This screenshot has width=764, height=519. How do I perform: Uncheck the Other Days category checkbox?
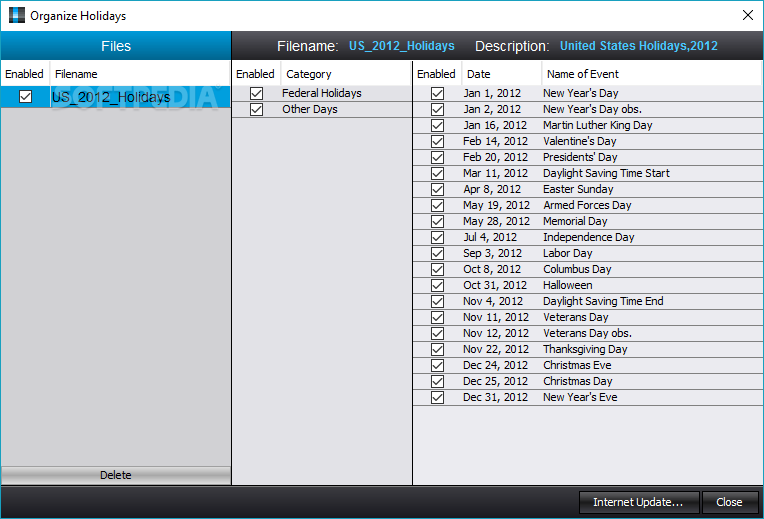point(256,109)
